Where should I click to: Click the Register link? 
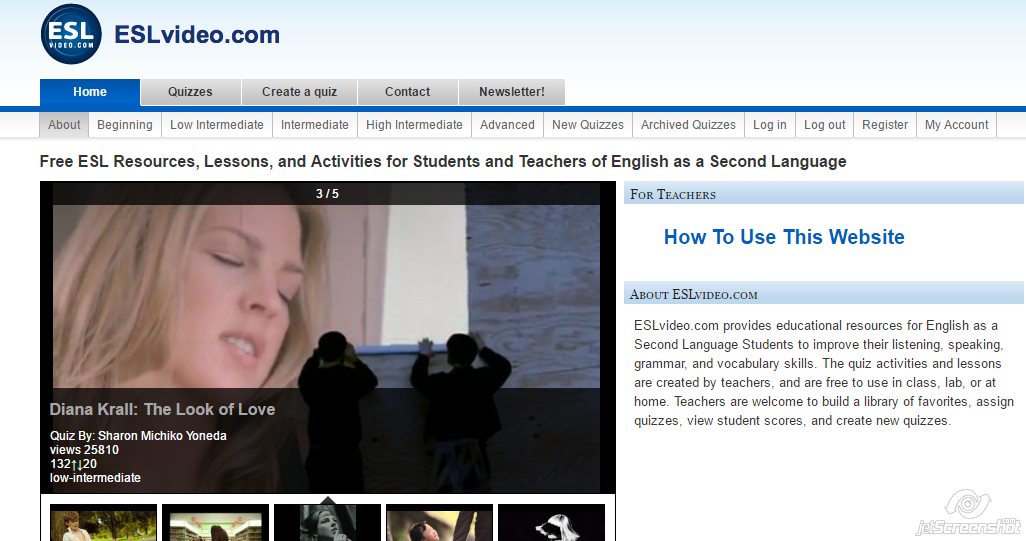(885, 125)
